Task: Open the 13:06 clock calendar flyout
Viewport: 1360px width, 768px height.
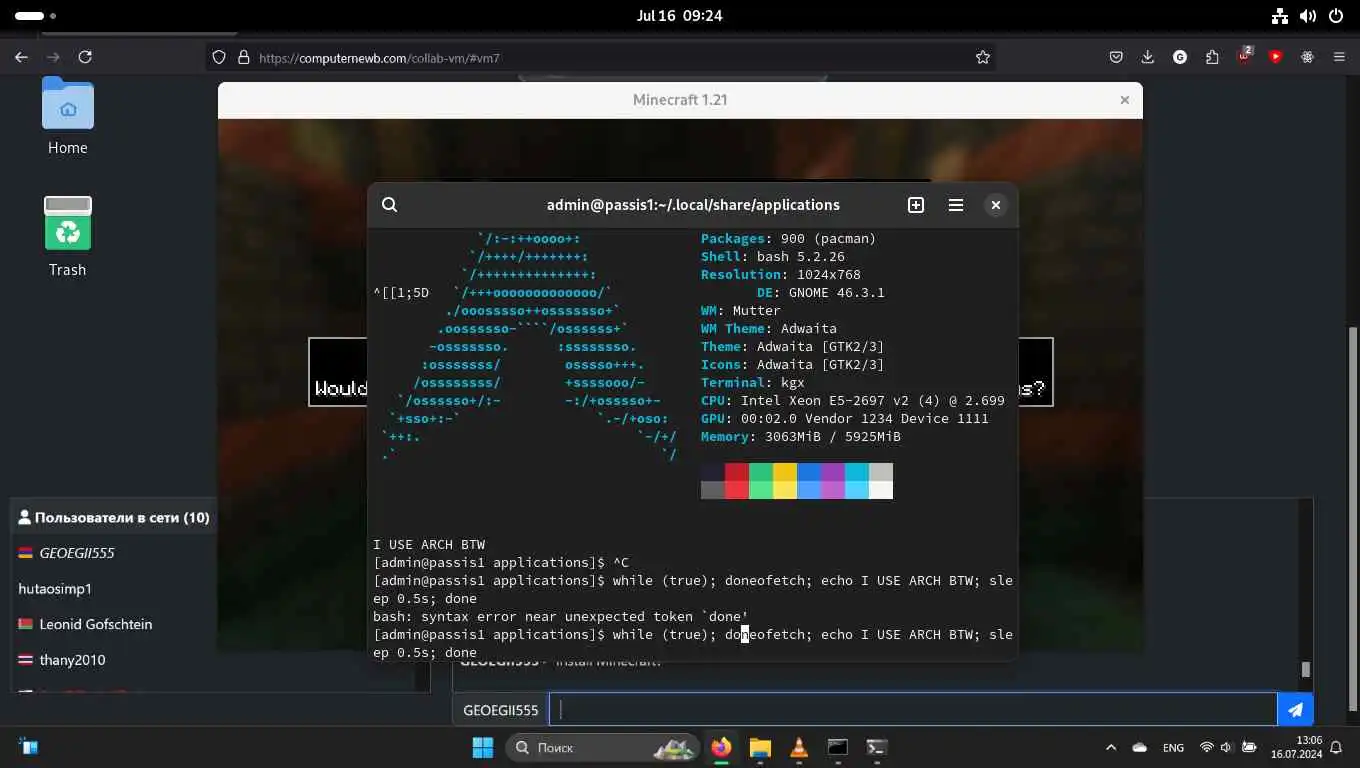Action: coord(1298,747)
